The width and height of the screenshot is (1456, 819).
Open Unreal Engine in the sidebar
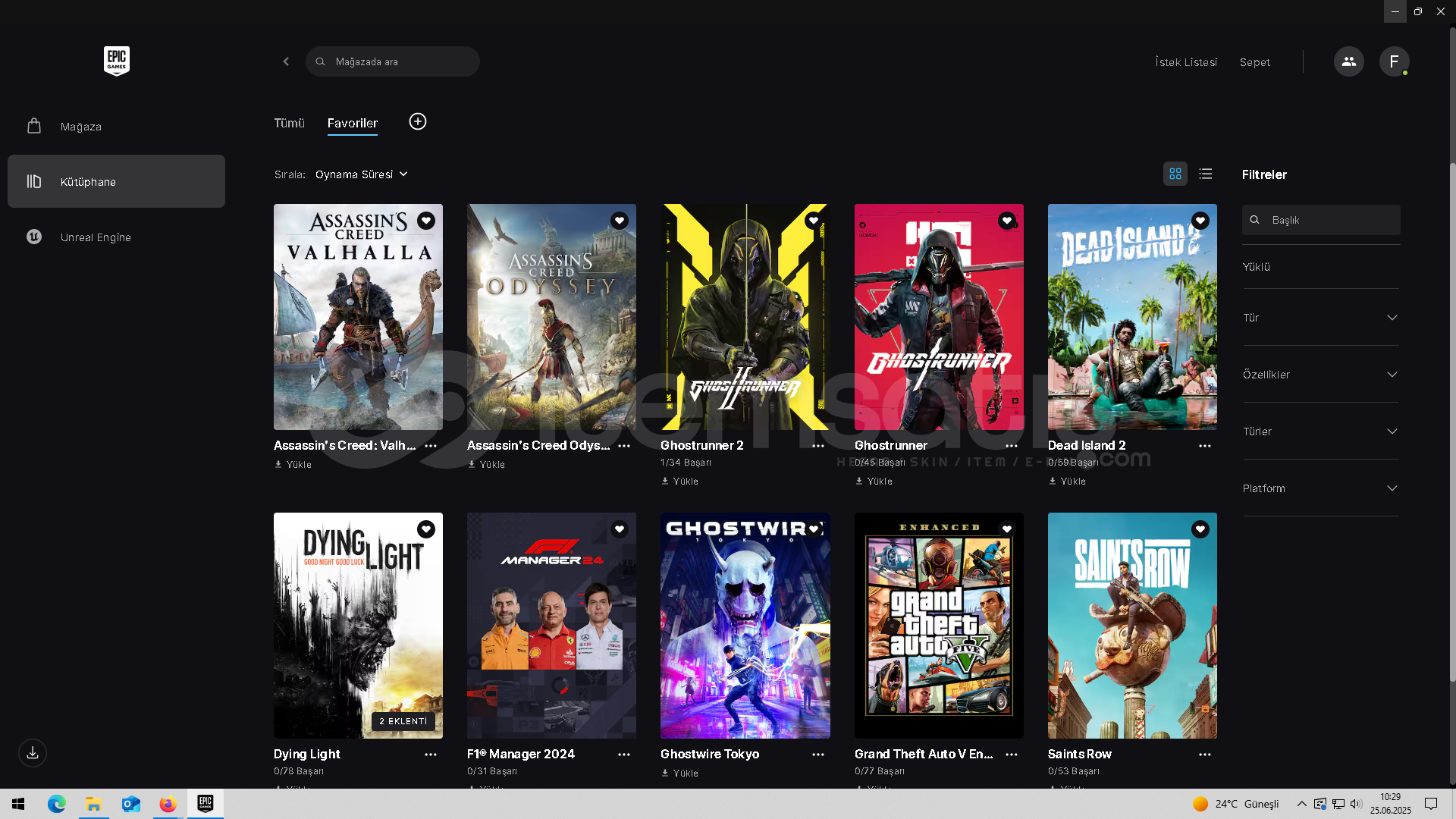pos(116,237)
